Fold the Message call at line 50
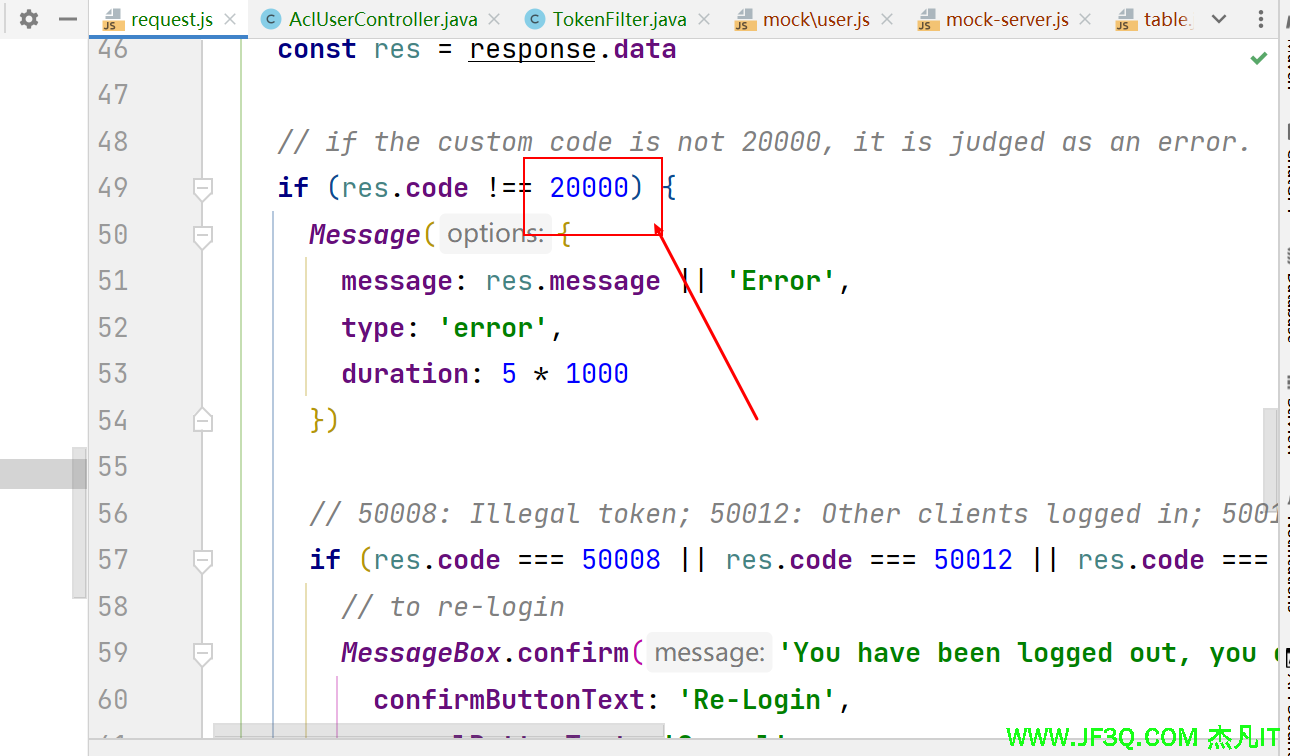 203,235
